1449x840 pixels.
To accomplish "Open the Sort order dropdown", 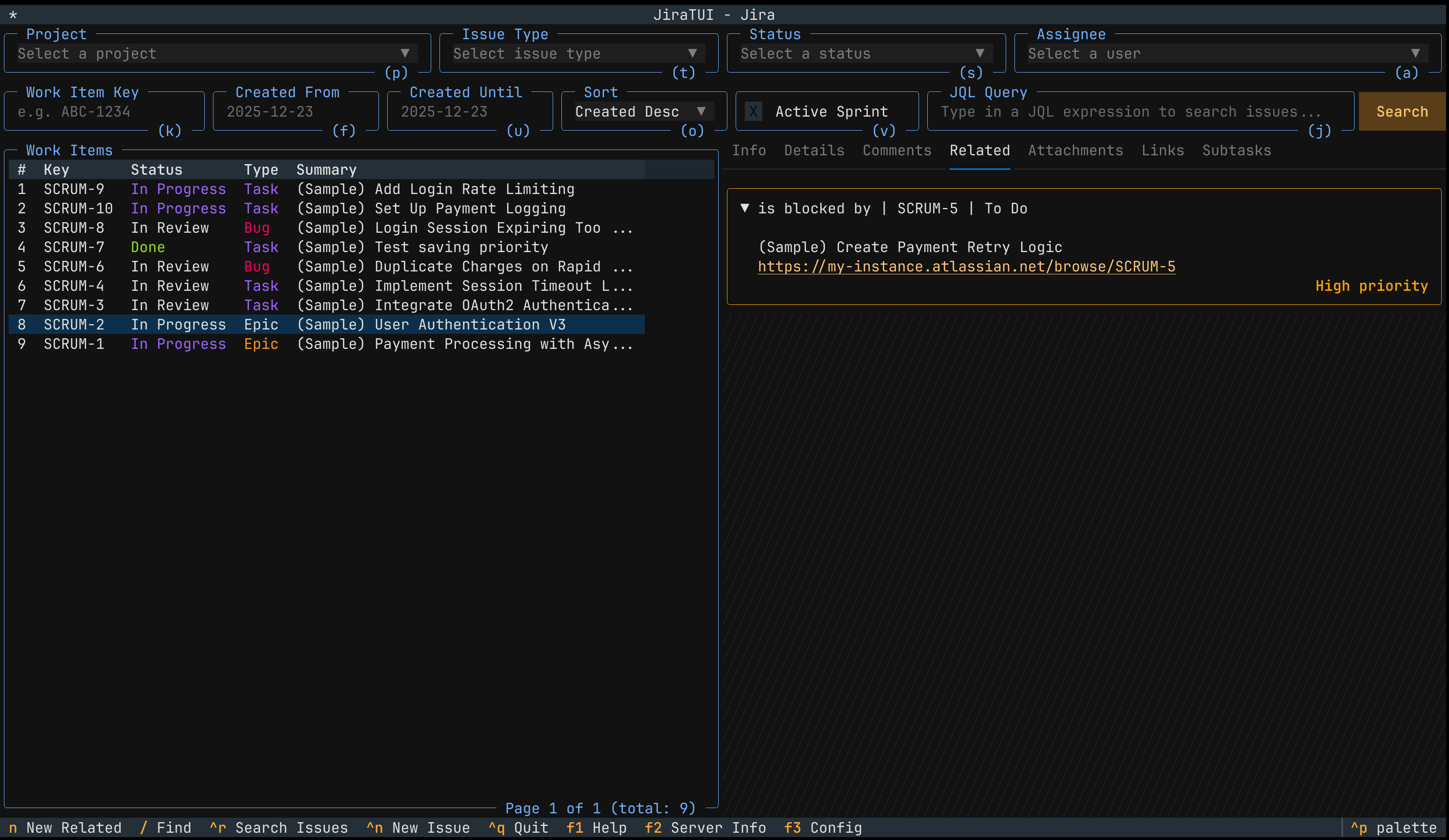I will click(x=644, y=112).
